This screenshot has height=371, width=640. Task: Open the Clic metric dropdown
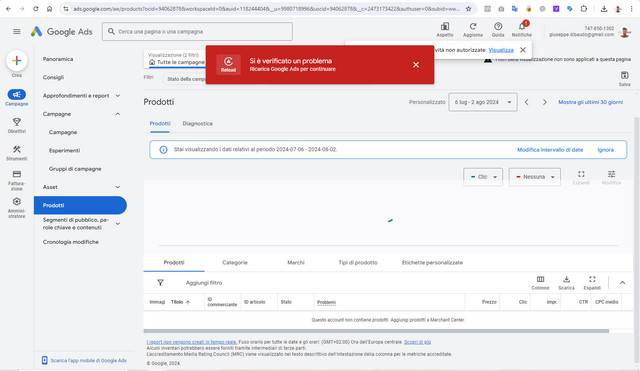tap(483, 177)
